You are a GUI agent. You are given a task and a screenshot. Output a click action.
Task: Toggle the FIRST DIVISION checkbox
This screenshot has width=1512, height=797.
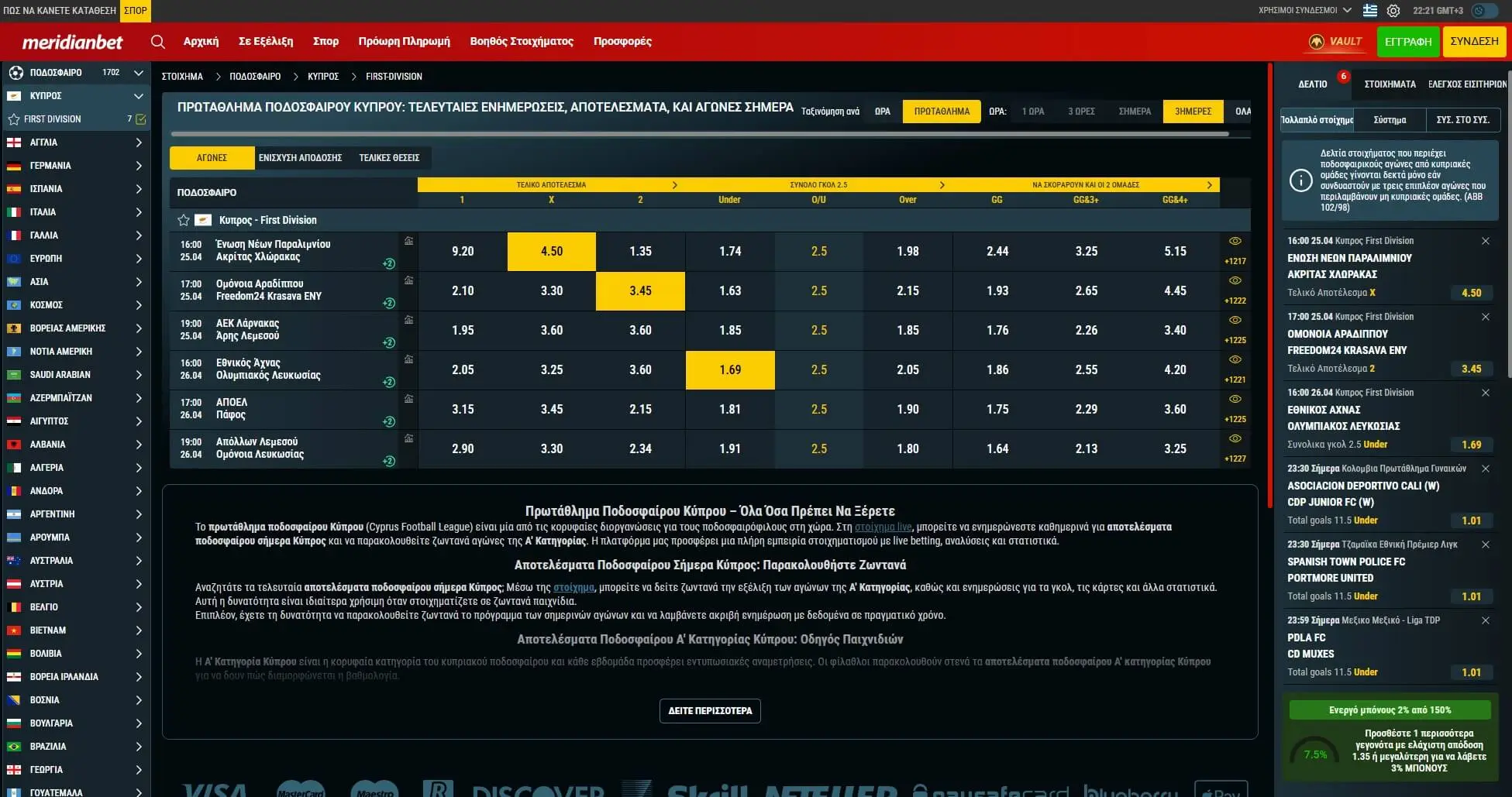pos(141,119)
